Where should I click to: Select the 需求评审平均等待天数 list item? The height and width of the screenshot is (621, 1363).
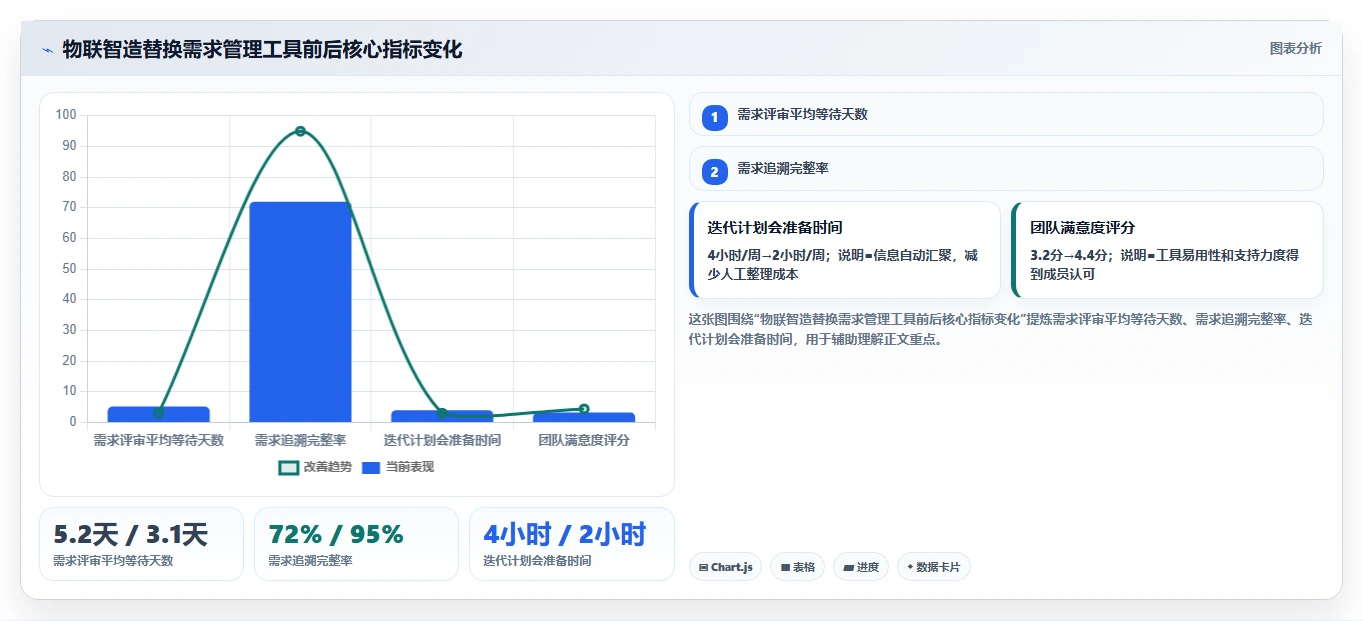coord(1006,114)
